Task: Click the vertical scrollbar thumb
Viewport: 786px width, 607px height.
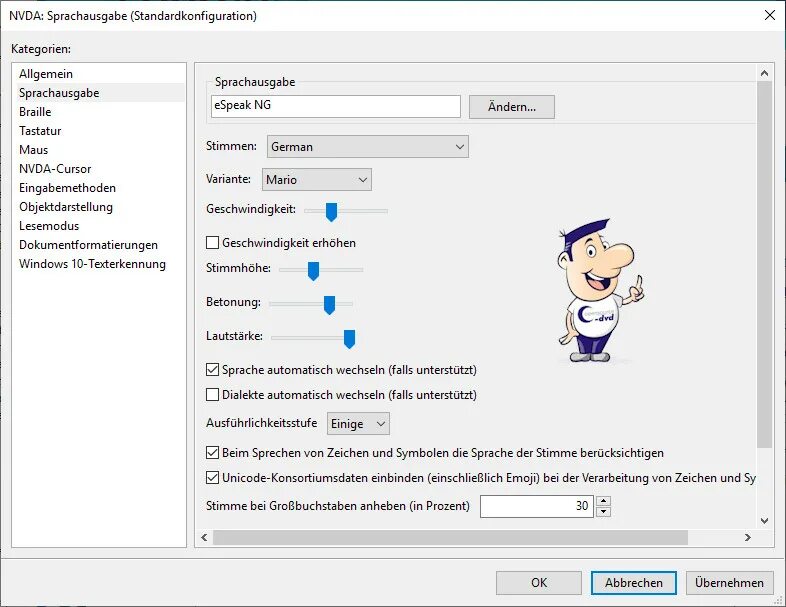Action: 764,265
